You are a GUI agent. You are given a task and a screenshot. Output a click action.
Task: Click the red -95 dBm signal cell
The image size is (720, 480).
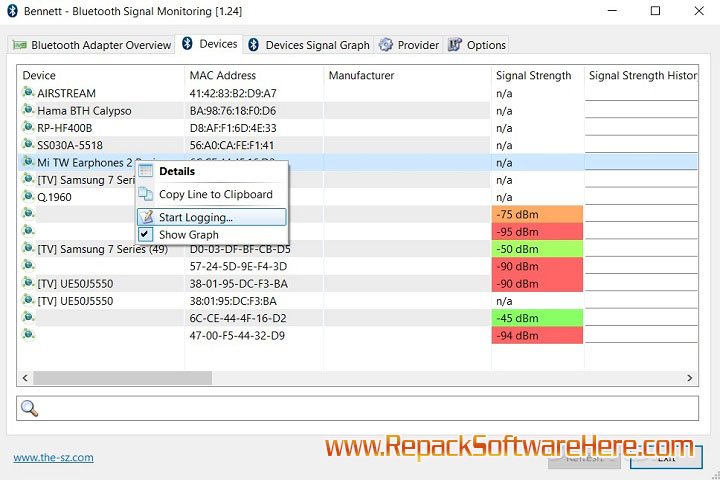coord(537,232)
